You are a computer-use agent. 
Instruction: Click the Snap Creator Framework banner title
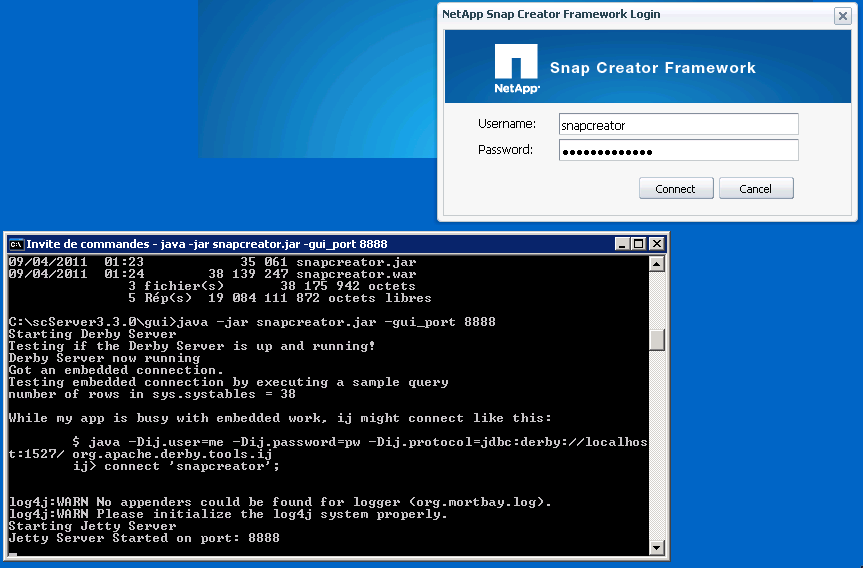point(653,68)
